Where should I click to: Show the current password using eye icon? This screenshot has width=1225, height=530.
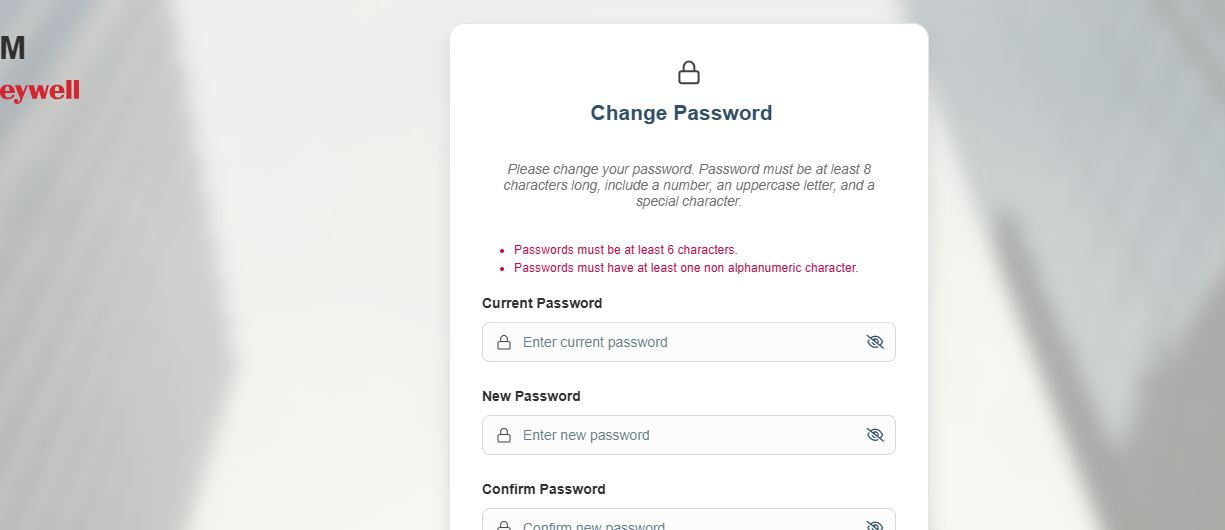point(875,342)
